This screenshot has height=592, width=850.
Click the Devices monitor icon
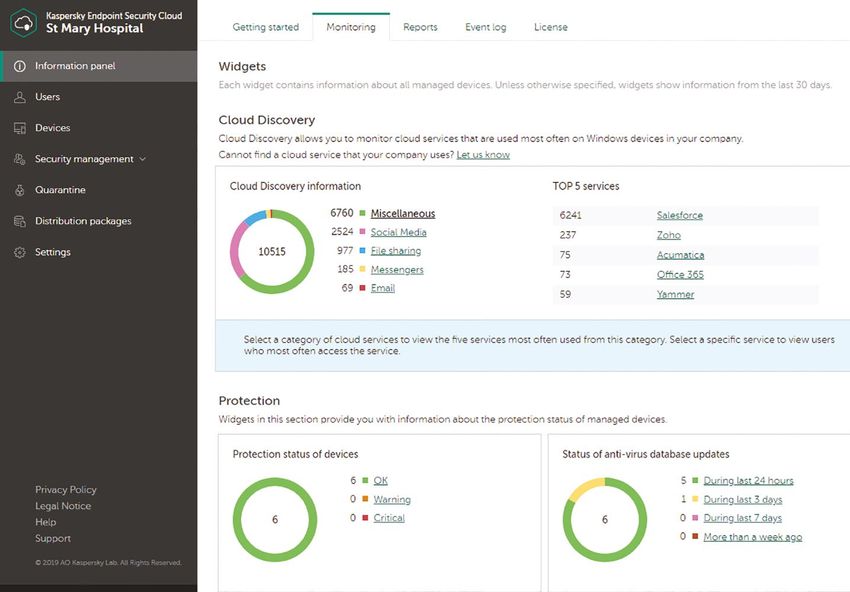[20, 128]
